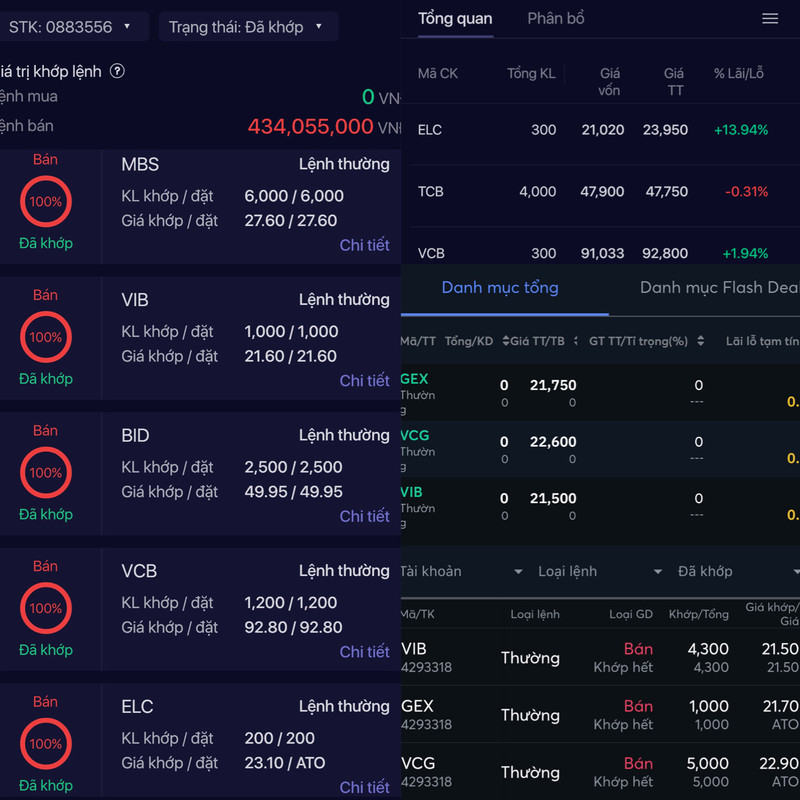Open the hamburger menu icon

[770, 19]
